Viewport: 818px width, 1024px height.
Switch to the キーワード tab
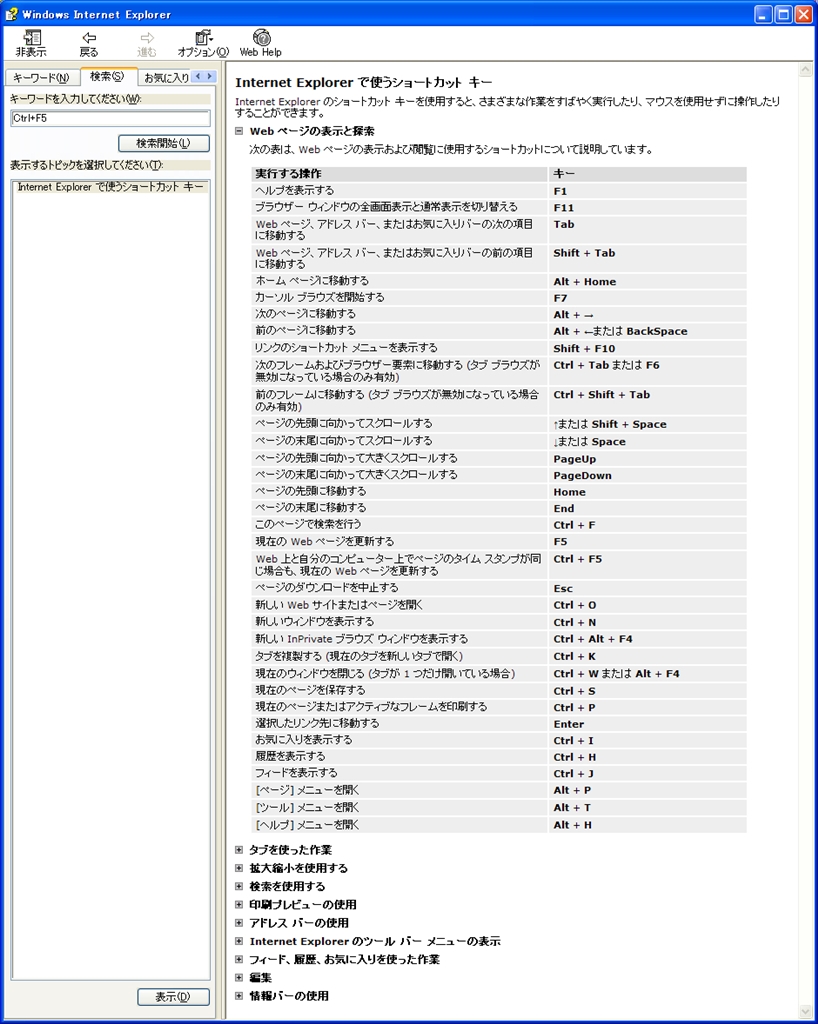point(41,78)
